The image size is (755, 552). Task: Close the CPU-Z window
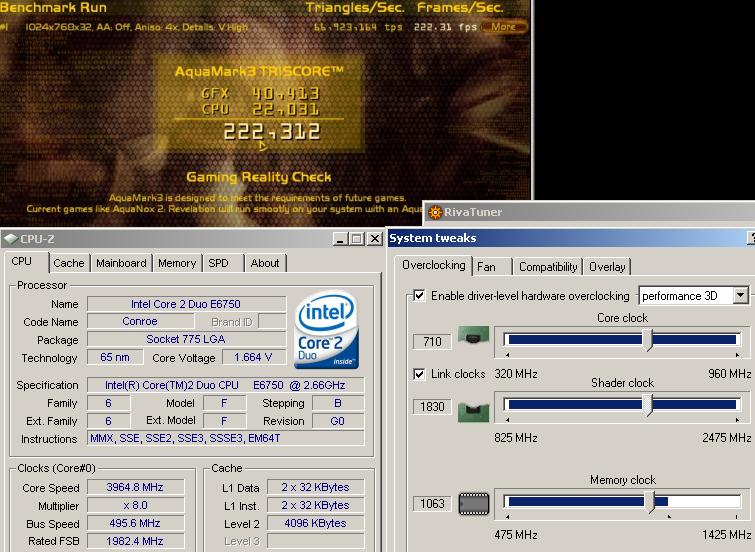tap(375, 238)
